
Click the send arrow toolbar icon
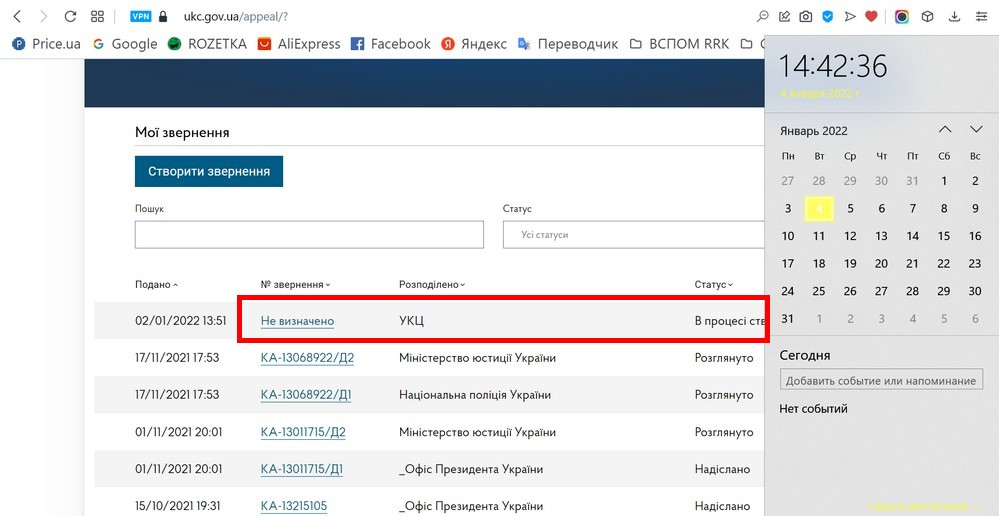coord(849,17)
